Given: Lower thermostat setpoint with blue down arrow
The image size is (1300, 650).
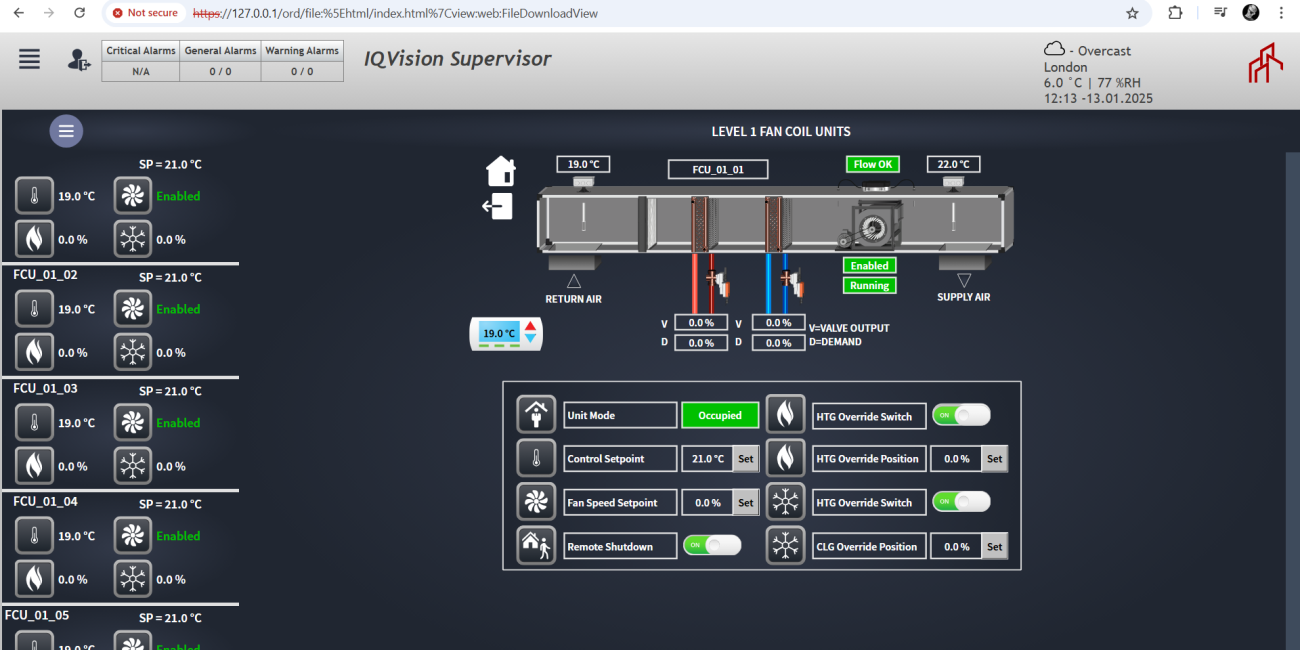Looking at the screenshot, I should pyautogui.click(x=531, y=339).
